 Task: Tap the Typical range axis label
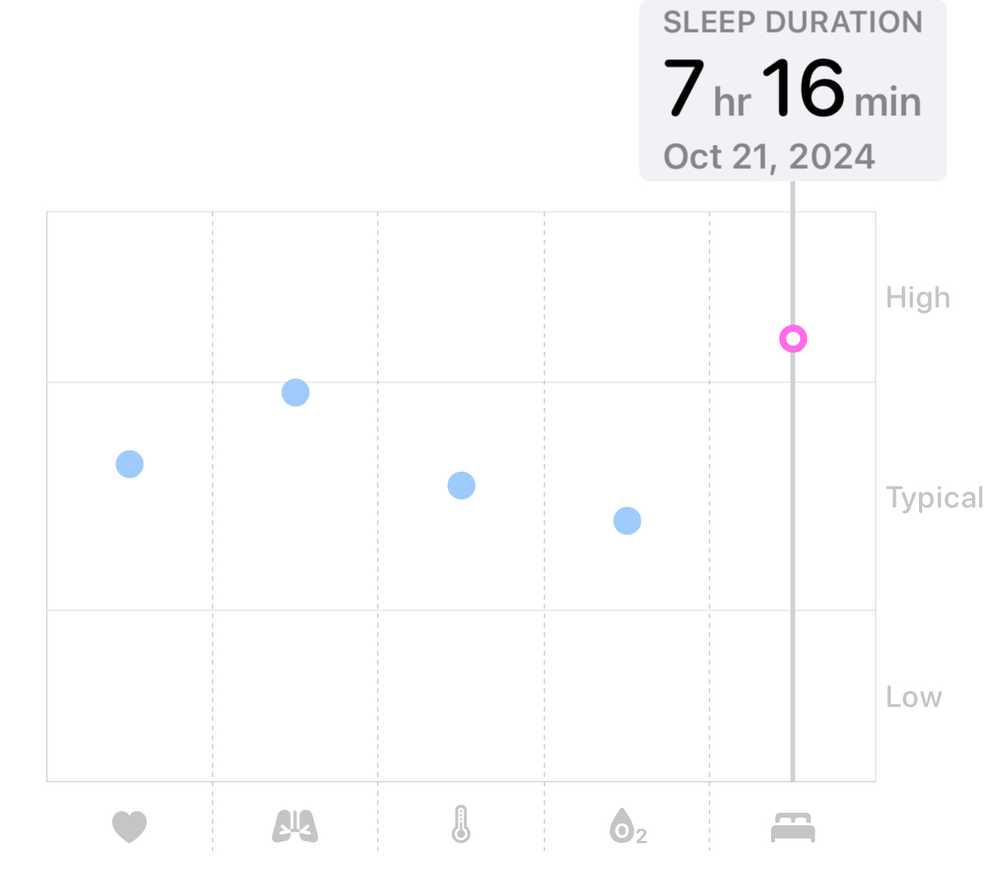pyautogui.click(x=934, y=497)
